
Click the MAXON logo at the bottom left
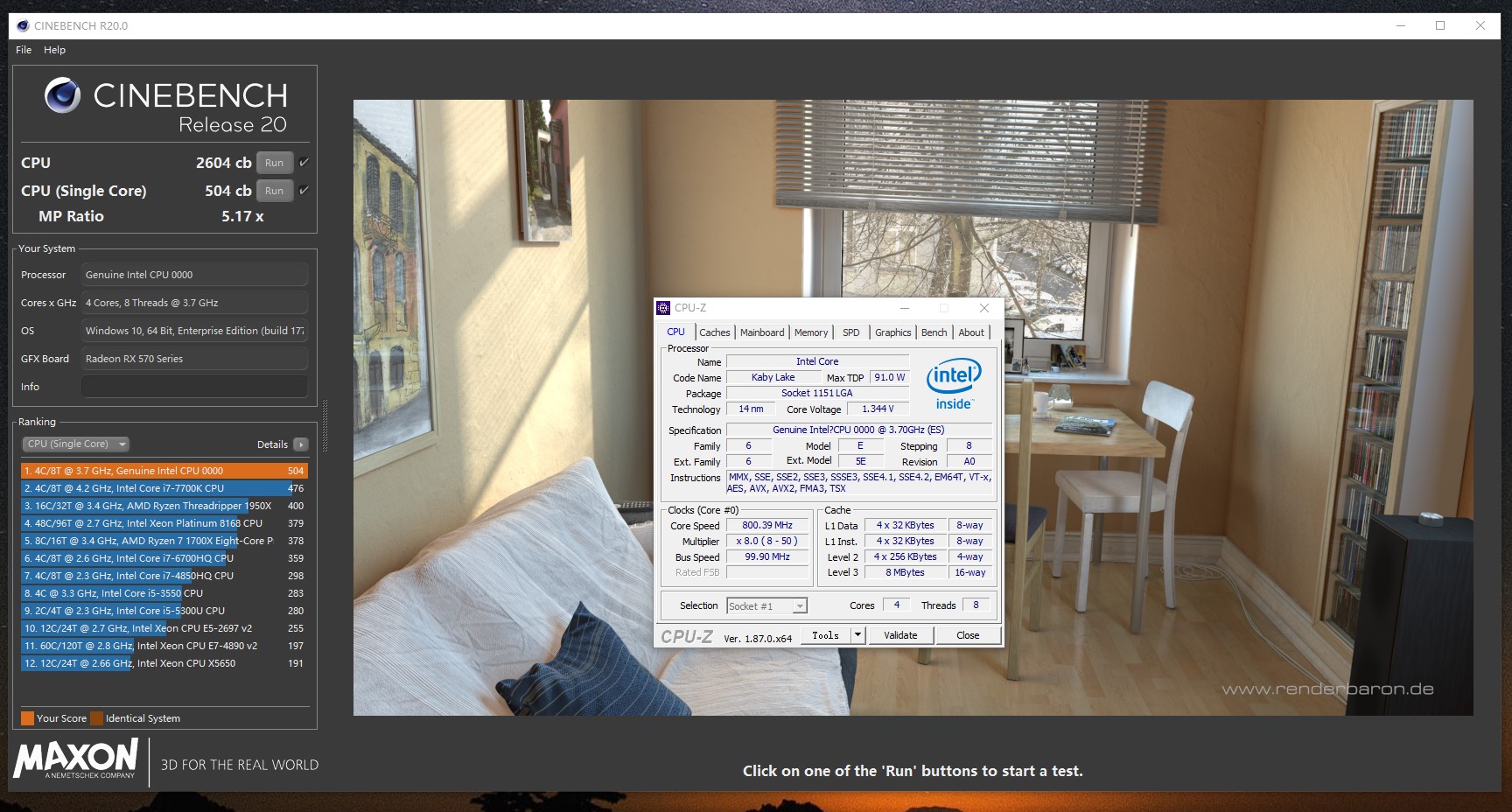(76, 759)
